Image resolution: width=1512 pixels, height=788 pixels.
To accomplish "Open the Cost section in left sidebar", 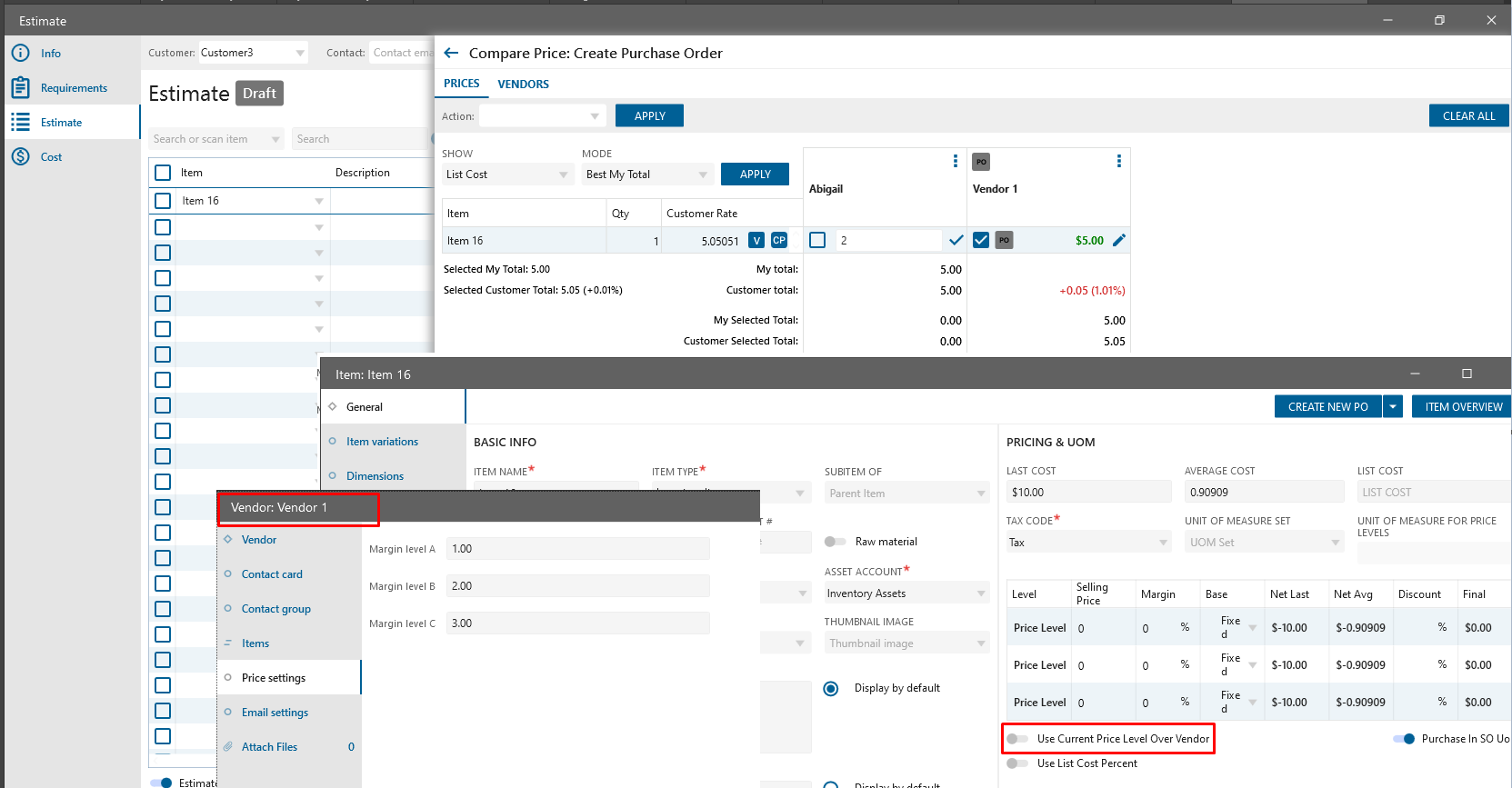I will pyautogui.click(x=51, y=157).
